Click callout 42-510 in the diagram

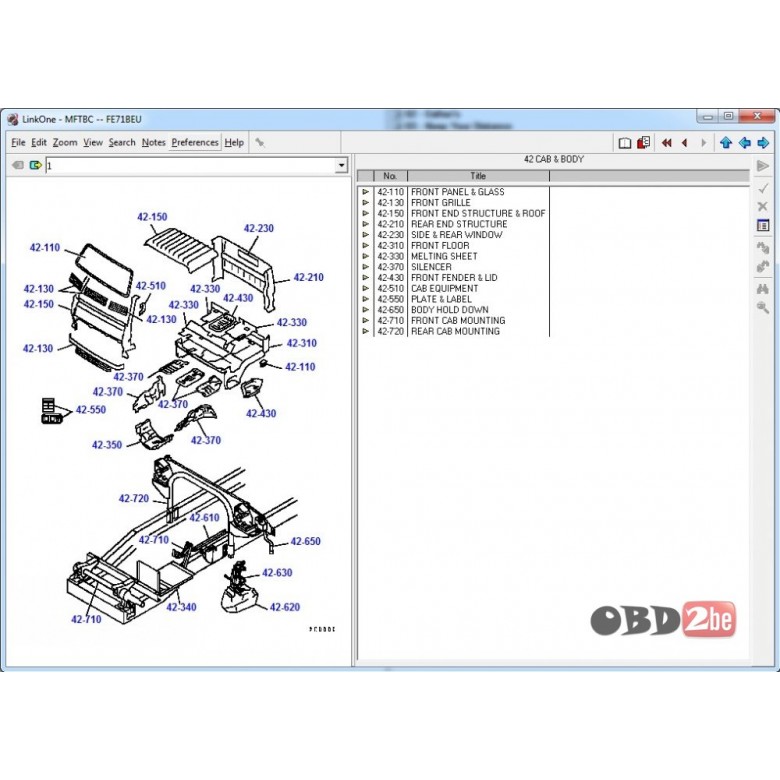[150, 286]
